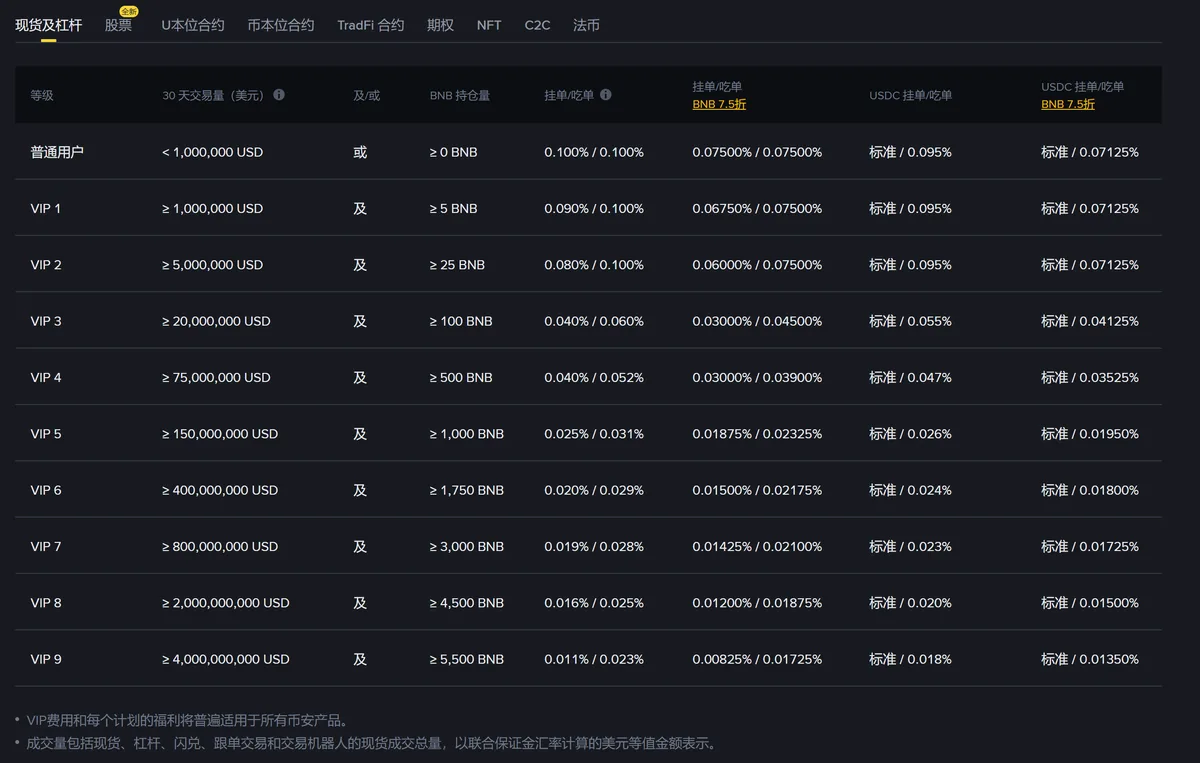Click holding cell ≥ 0 BNB
The image size is (1200, 763).
click(453, 152)
